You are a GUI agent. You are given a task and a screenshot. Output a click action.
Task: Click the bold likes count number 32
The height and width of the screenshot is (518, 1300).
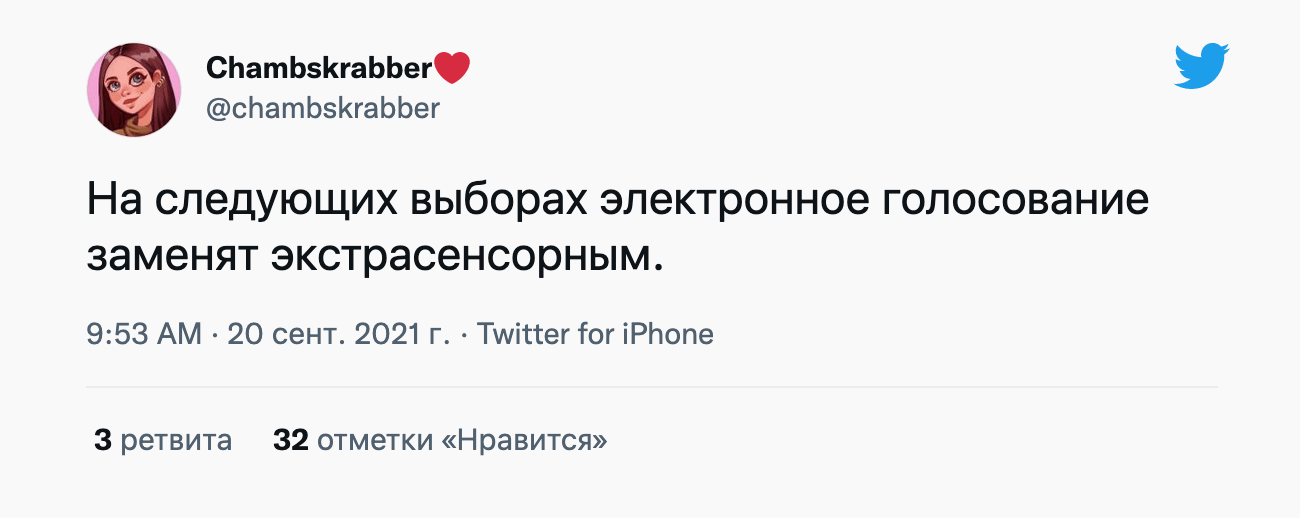pos(290,440)
